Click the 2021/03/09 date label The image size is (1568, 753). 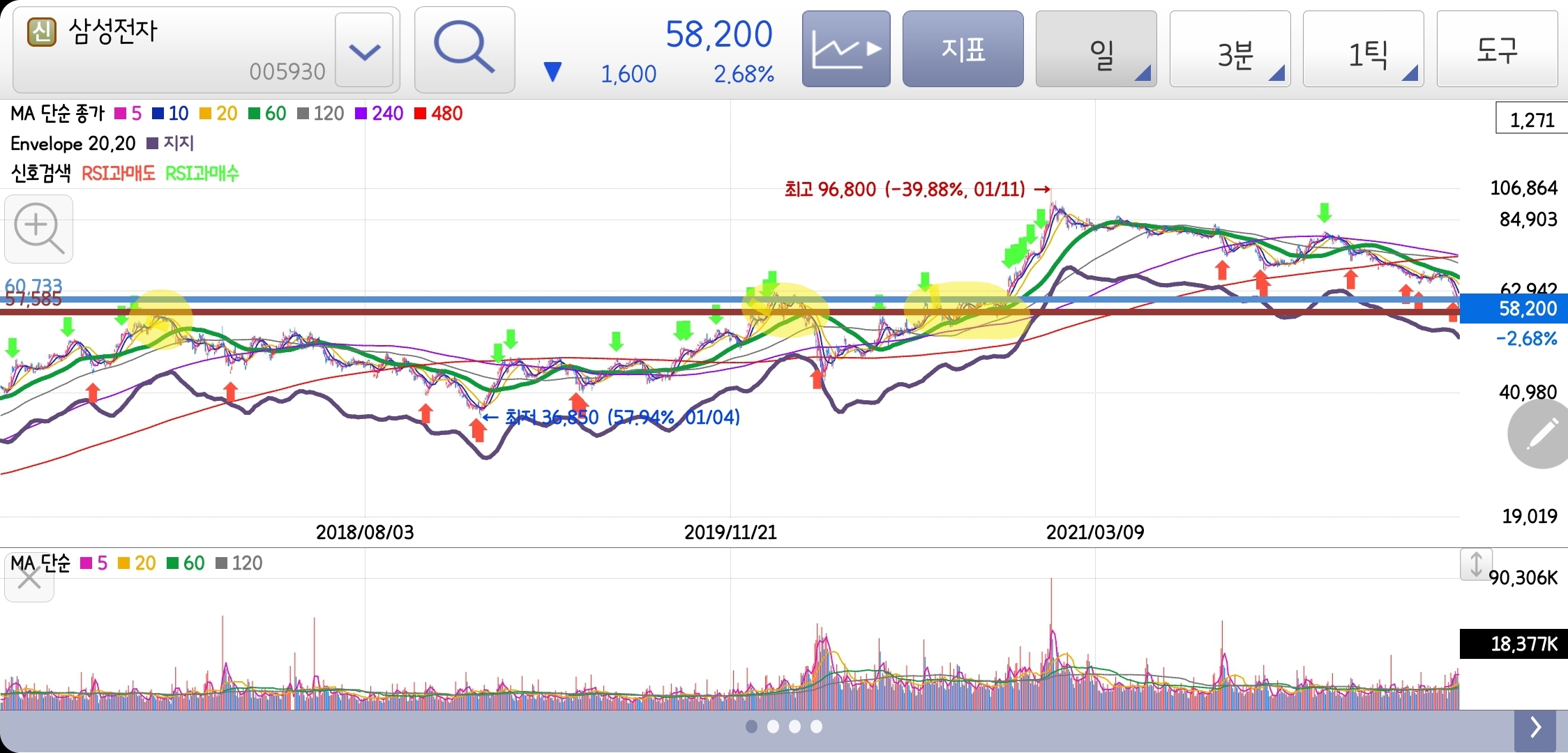pyautogui.click(x=1095, y=533)
